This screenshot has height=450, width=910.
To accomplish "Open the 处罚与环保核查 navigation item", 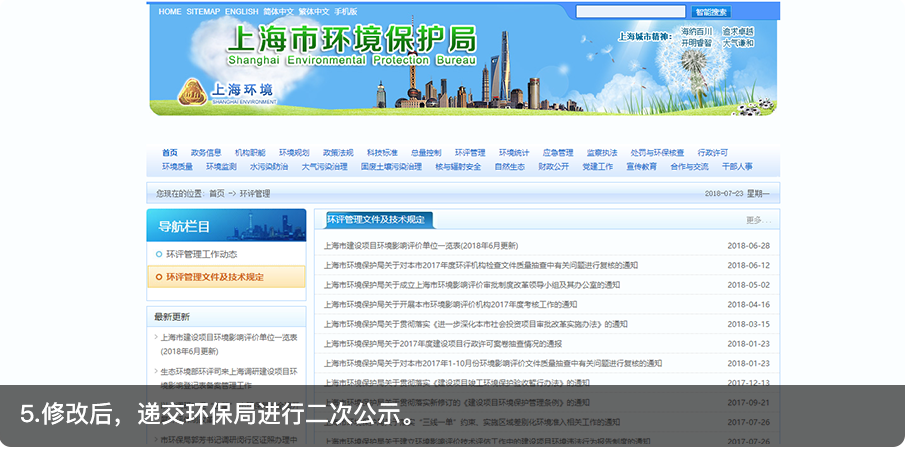I will pyautogui.click(x=658, y=153).
